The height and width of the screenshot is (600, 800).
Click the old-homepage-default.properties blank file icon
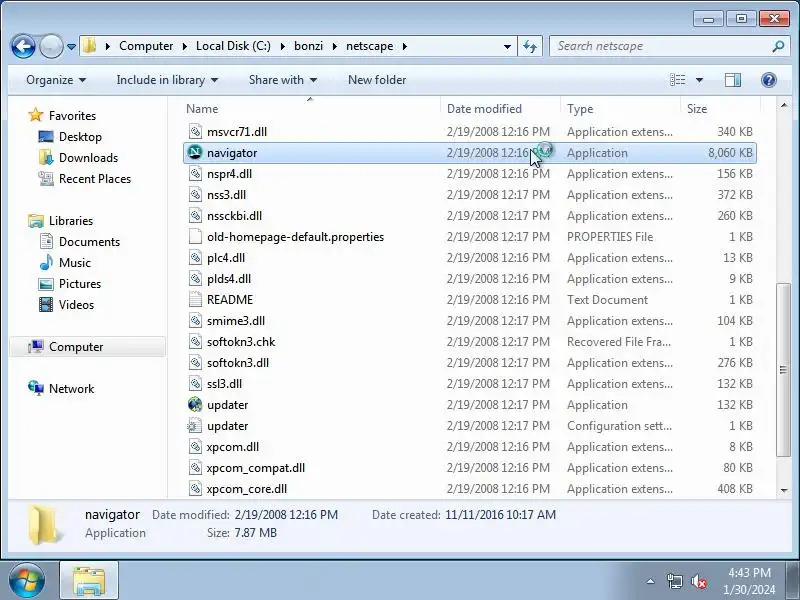click(x=195, y=236)
